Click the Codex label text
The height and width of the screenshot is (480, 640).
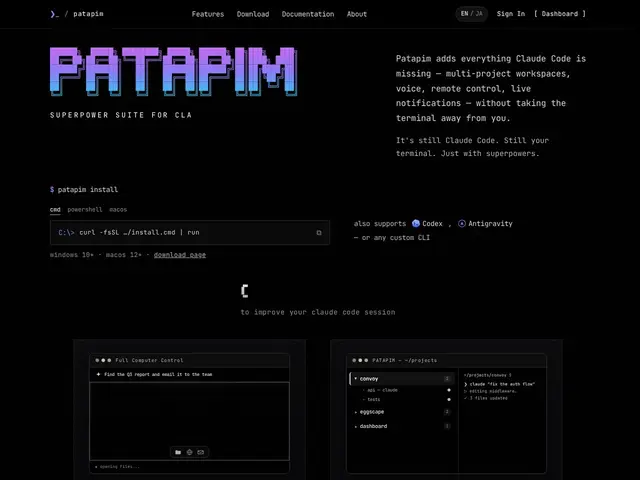pyautogui.click(x=432, y=224)
